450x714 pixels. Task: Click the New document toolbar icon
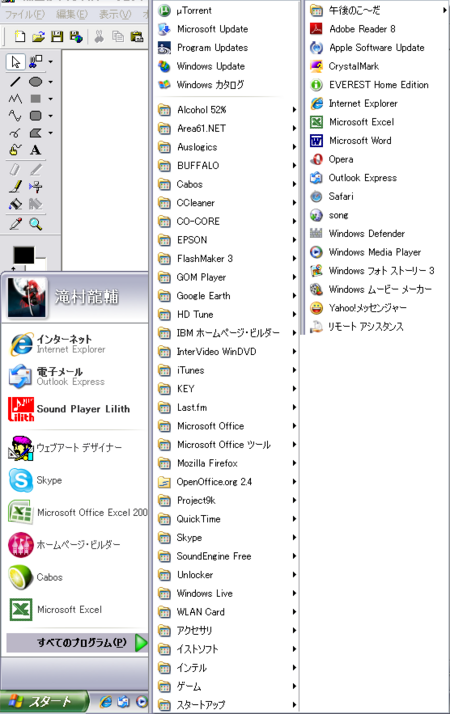20,36
